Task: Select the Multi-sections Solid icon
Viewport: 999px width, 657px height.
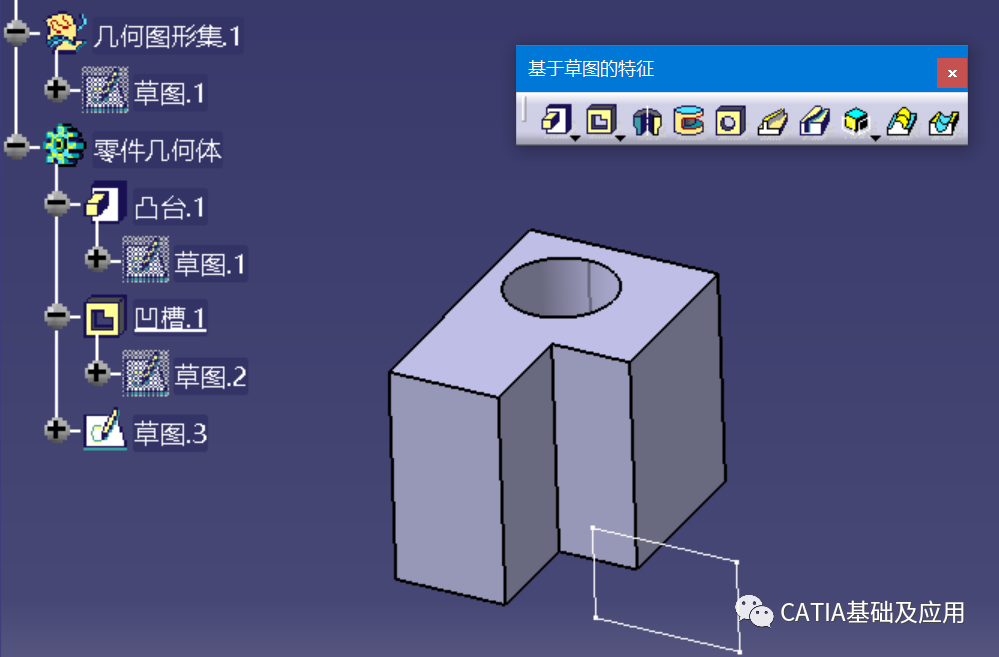Action: [x=902, y=120]
